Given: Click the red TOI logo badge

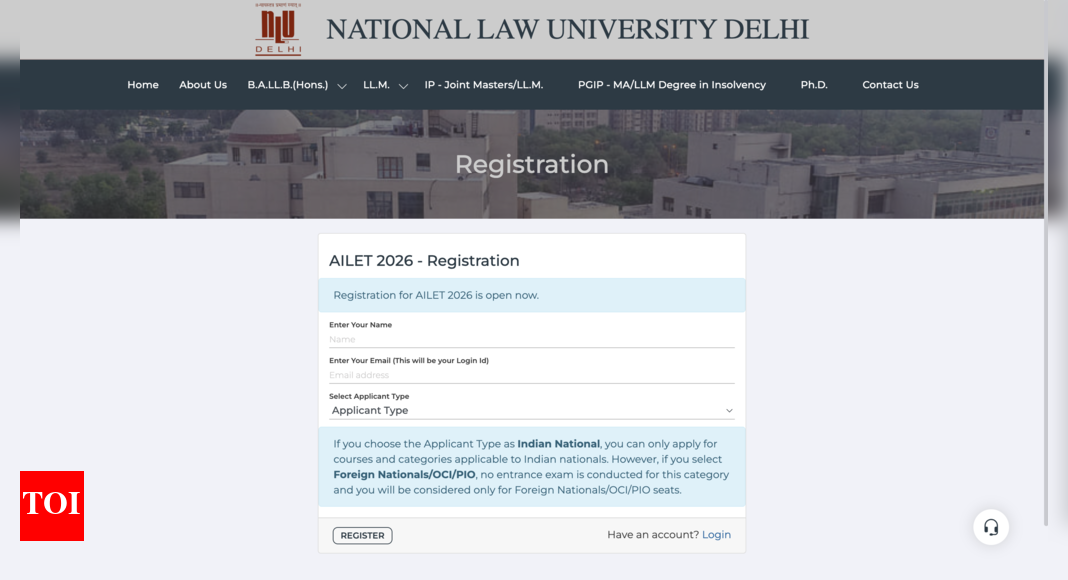Looking at the screenshot, I should (x=52, y=506).
